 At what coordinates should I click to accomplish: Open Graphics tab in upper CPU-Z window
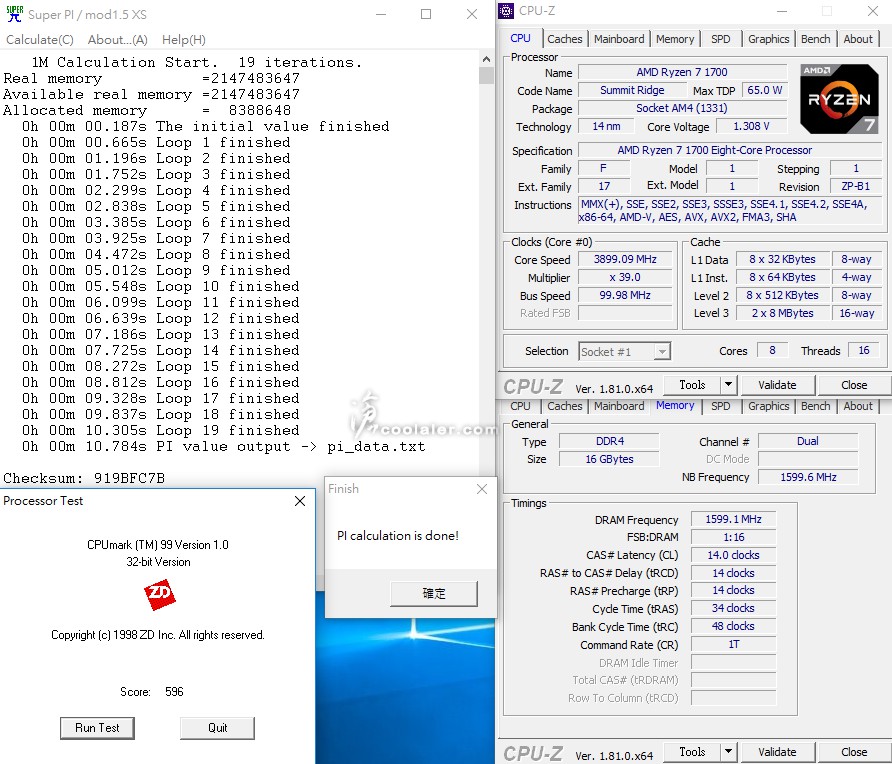click(769, 39)
